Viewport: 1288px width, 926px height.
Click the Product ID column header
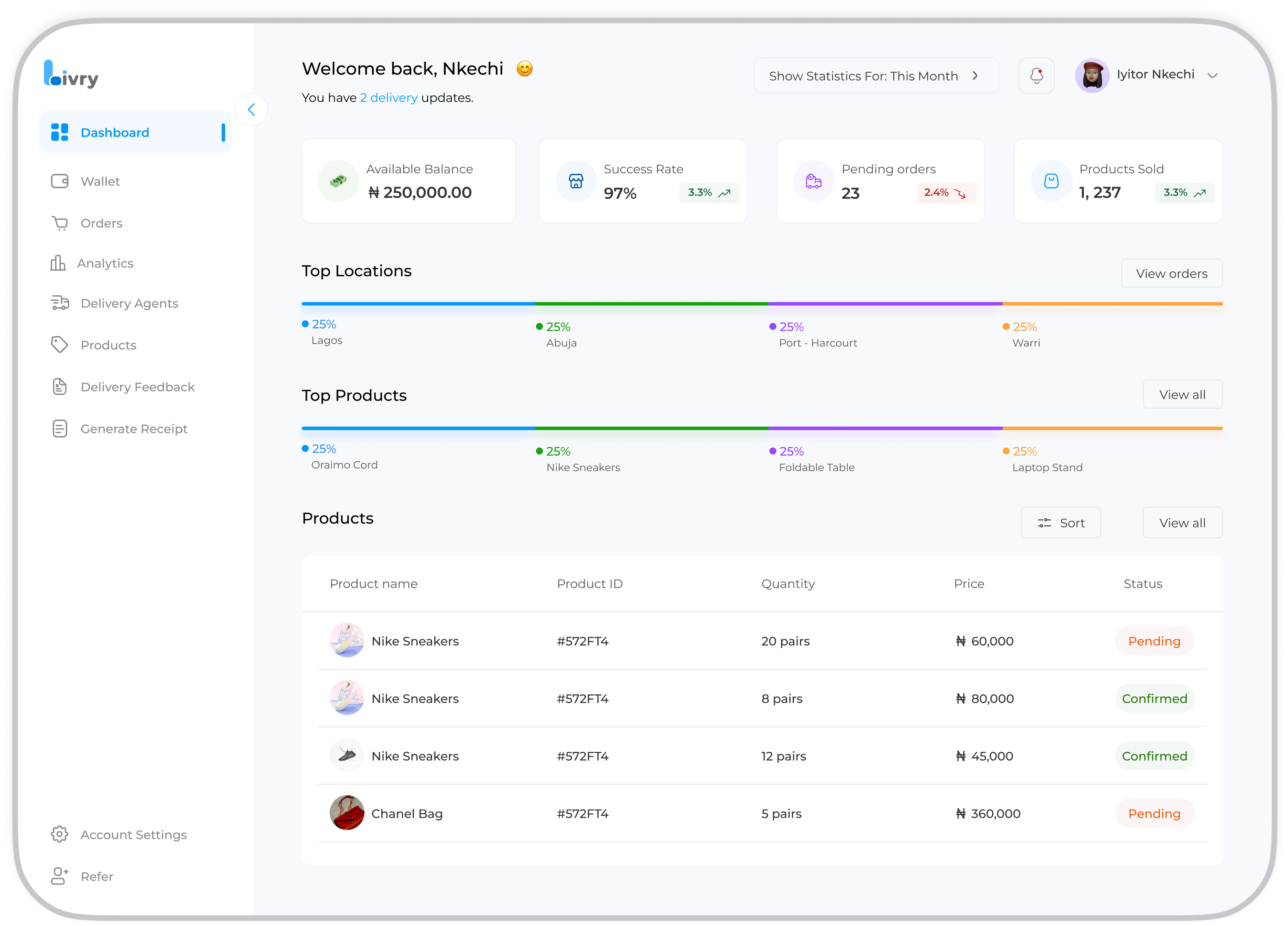click(x=589, y=583)
